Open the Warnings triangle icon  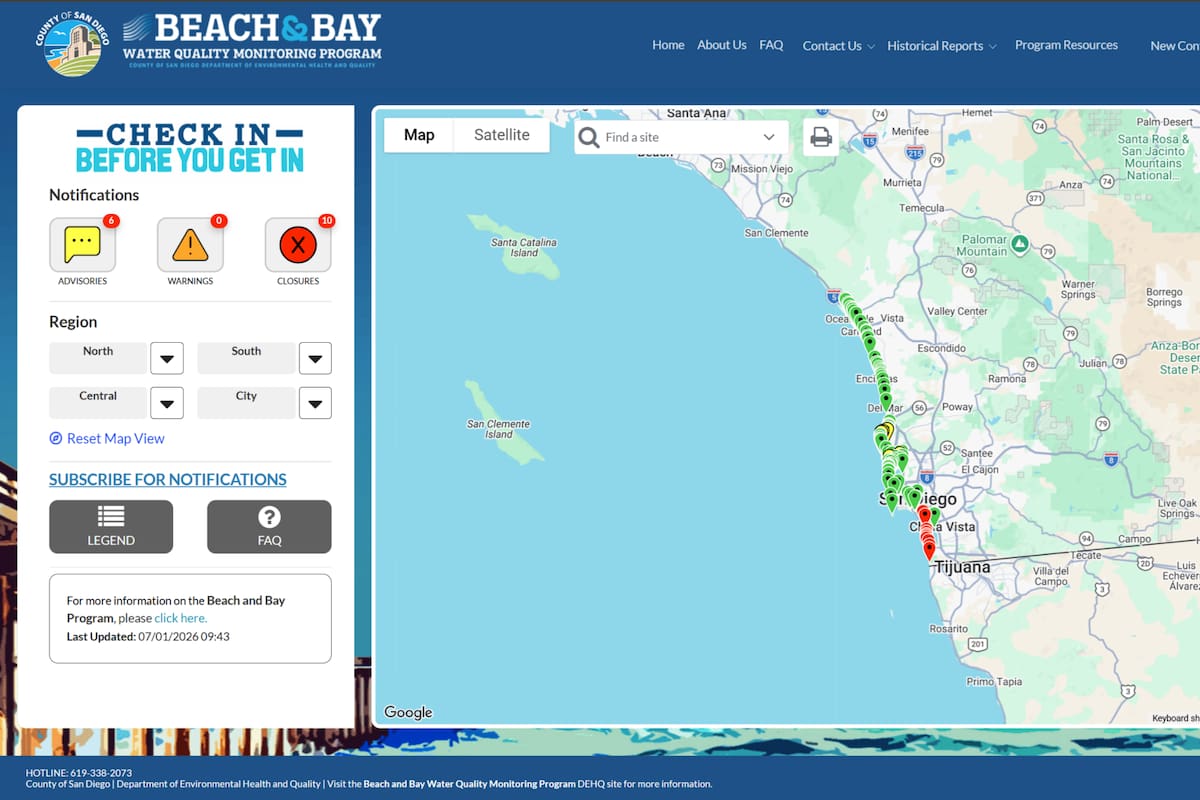pos(190,245)
